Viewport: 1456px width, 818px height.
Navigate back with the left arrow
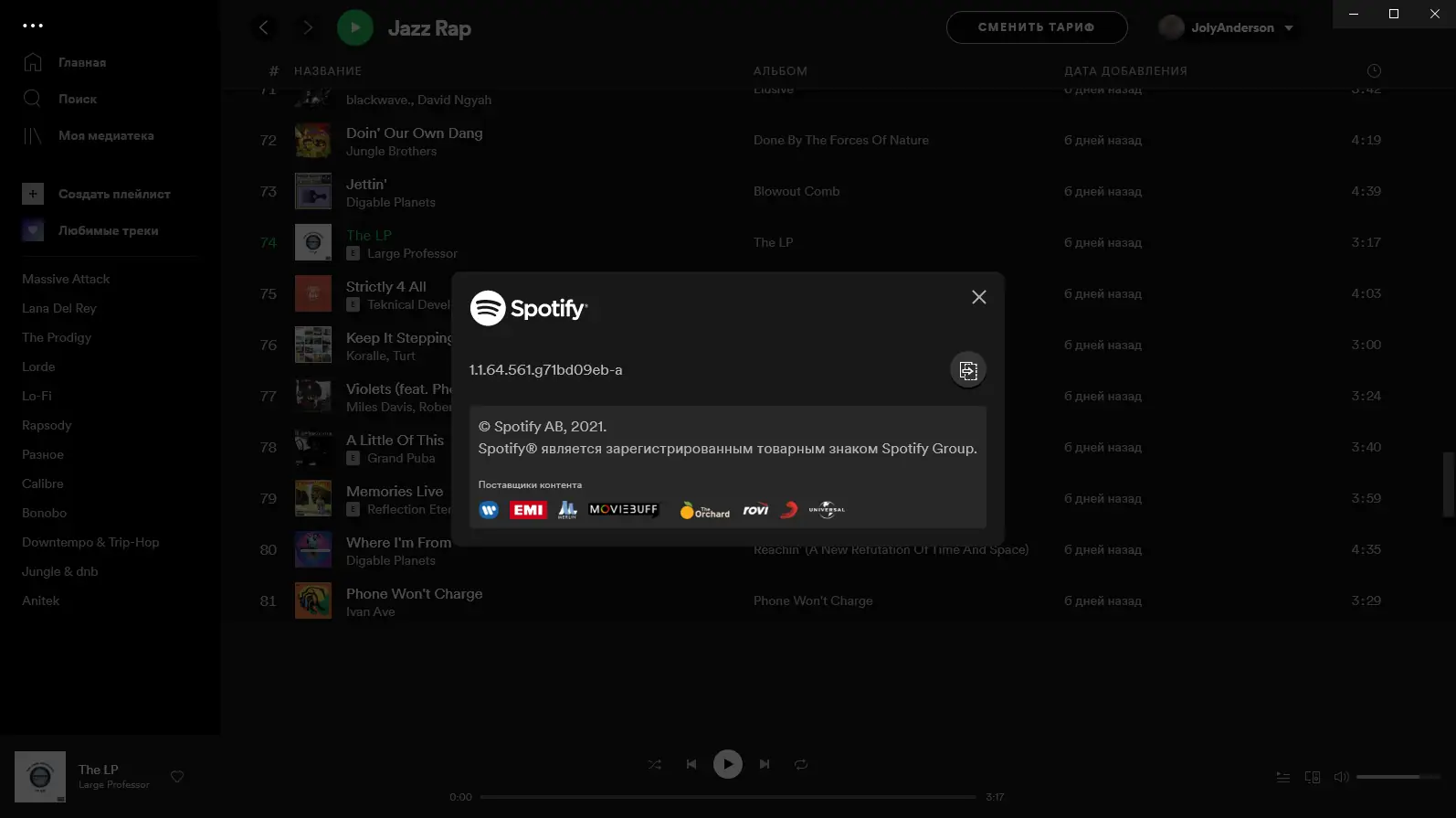click(x=264, y=27)
